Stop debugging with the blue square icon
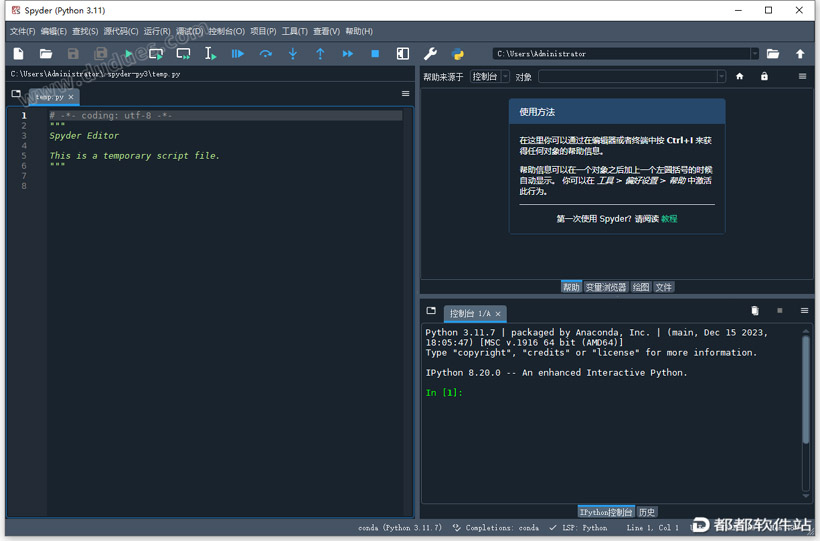The height and width of the screenshot is (541, 820). [375, 53]
